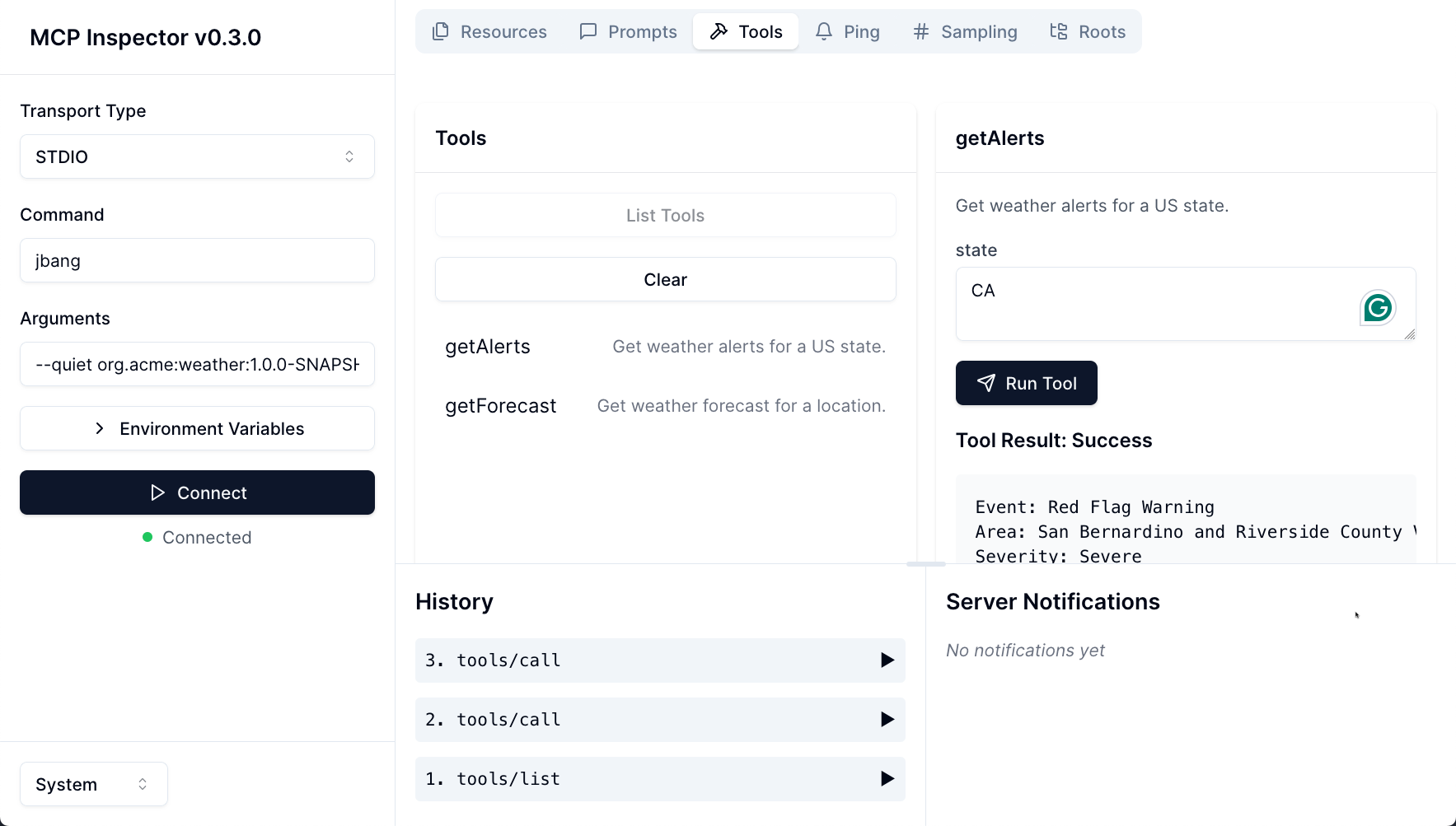Click the 'Event: Red Flag Warning' result line
Screen dimensions: 1456x826
tap(1094, 507)
